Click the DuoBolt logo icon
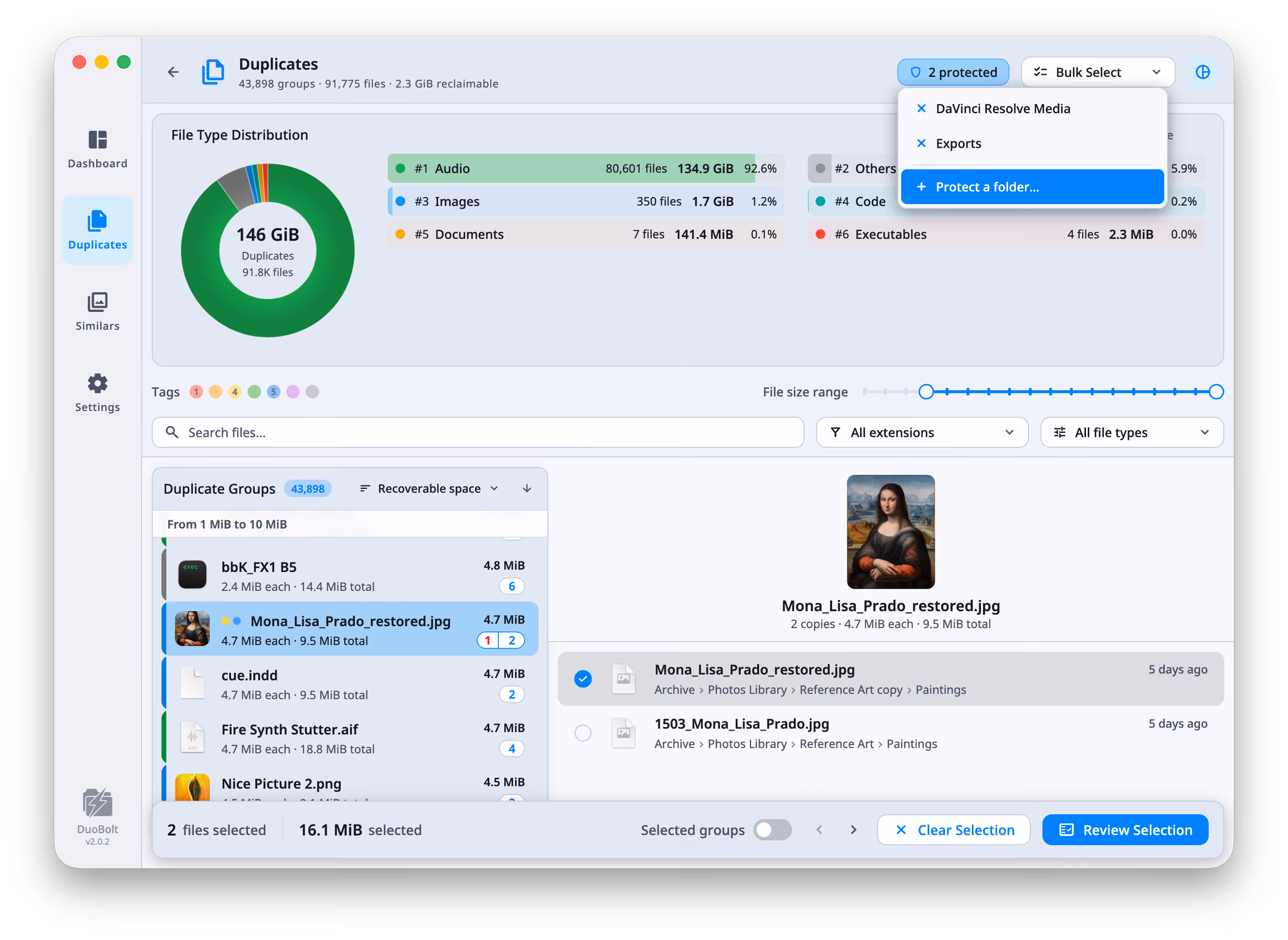This screenshot has width=1288, height=940. point(97,803)
